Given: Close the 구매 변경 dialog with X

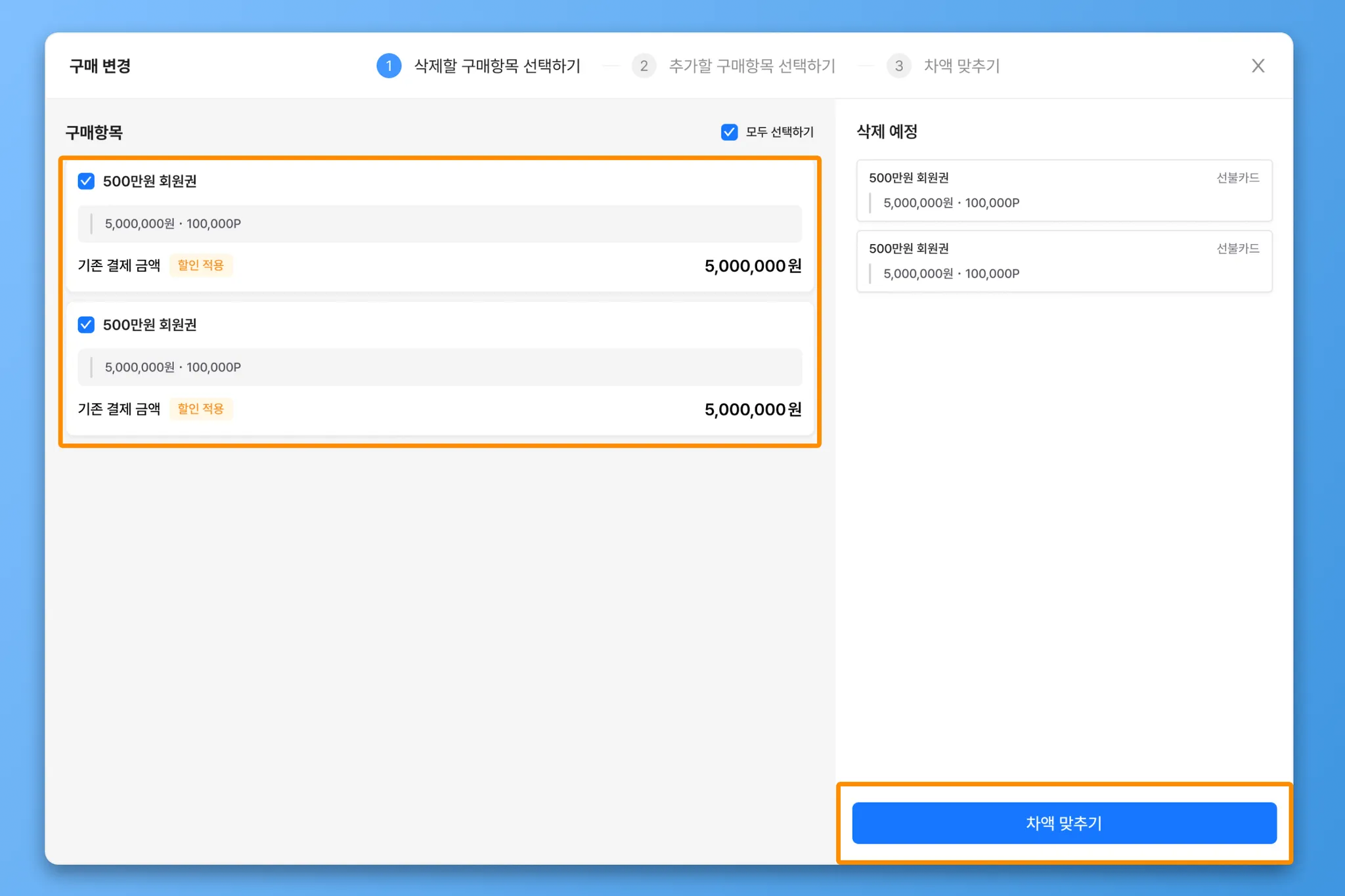Looking at the screenshot, I should [x=1258, y=66].
